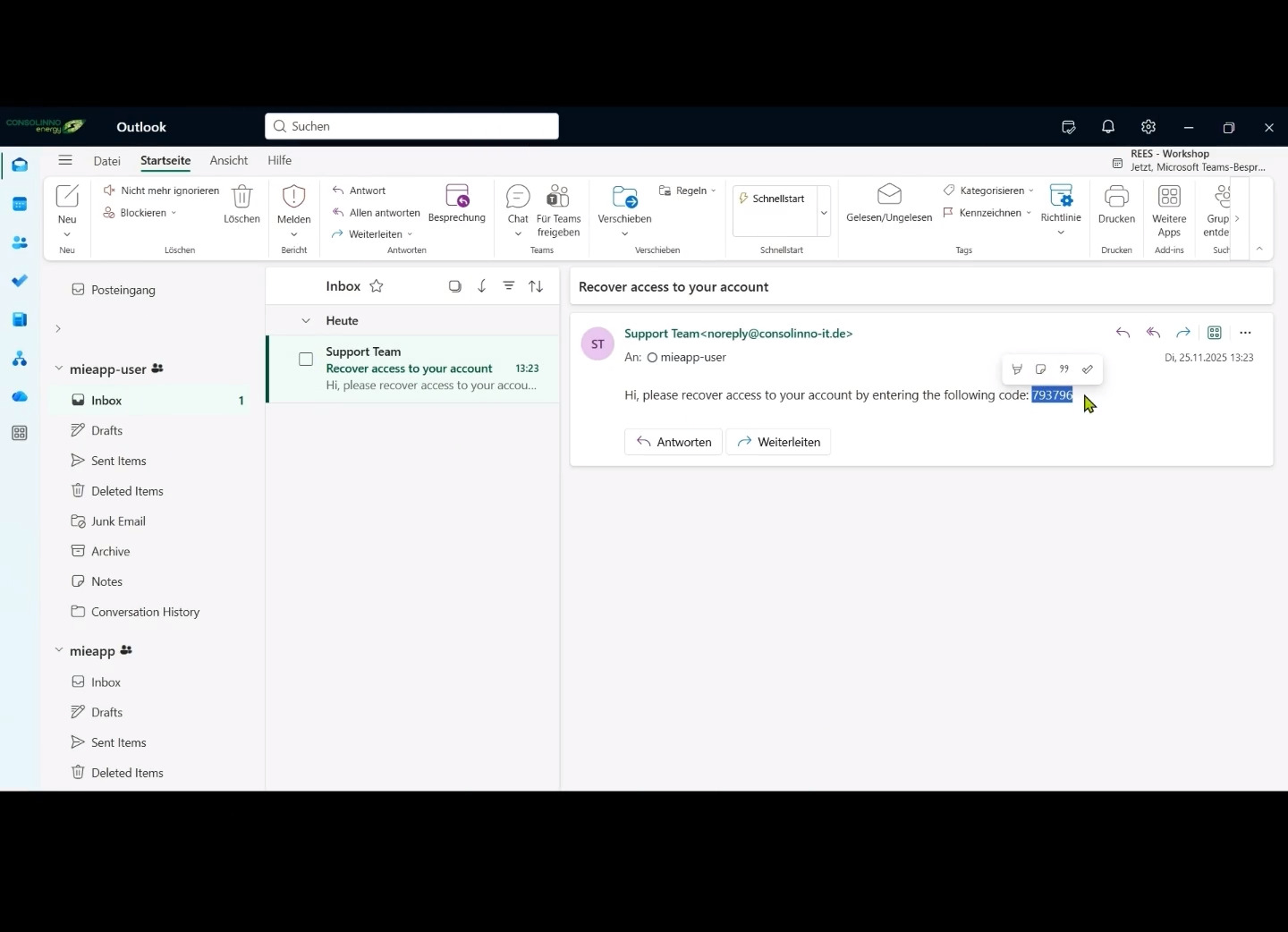Open the notifications bell icon
Viewport: 1288px width, 932px height.
pyautogui.click(x=1108, y=127)
